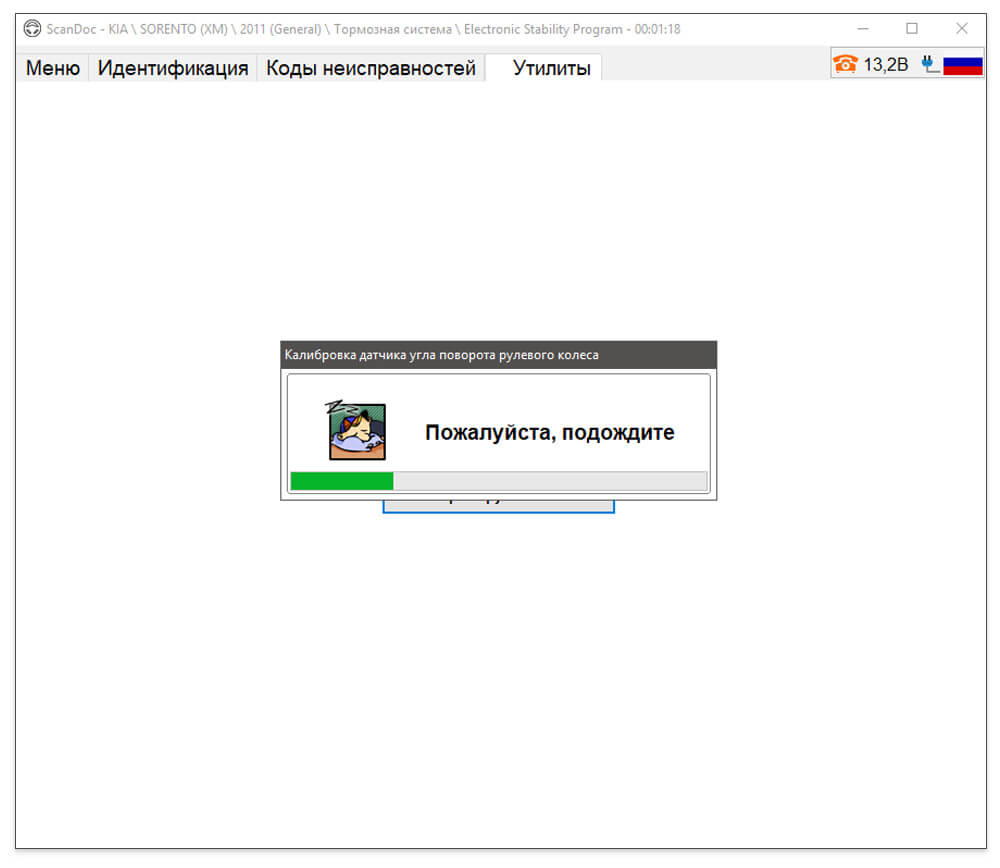Click the sleeping dog wait icon
This screenshot has height=868, width=1000.
[356, 430]
